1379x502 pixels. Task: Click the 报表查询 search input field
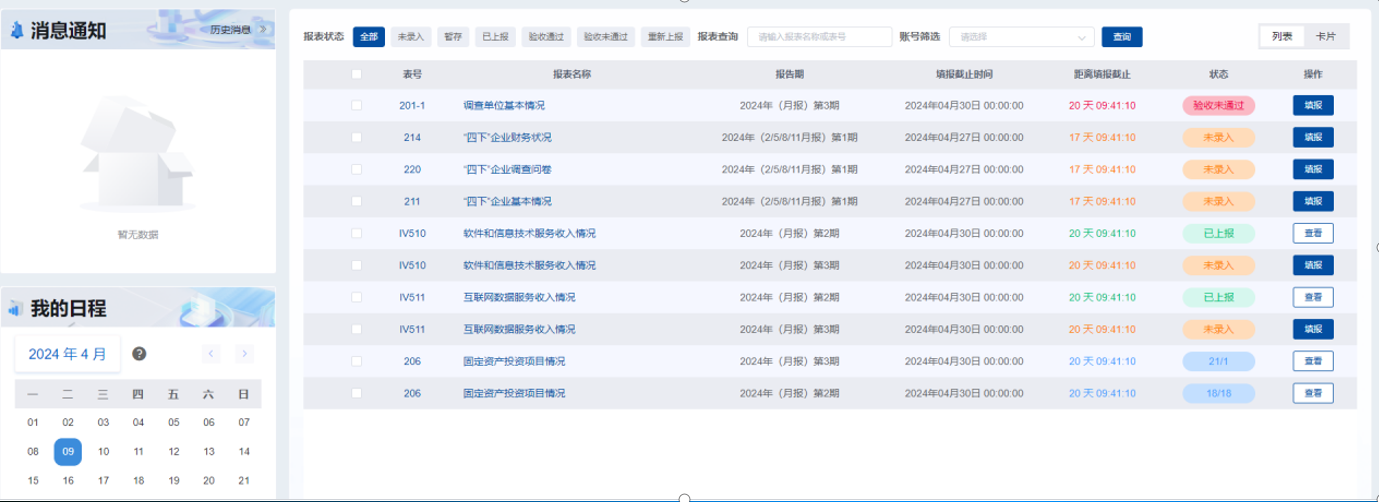point(819,37)
